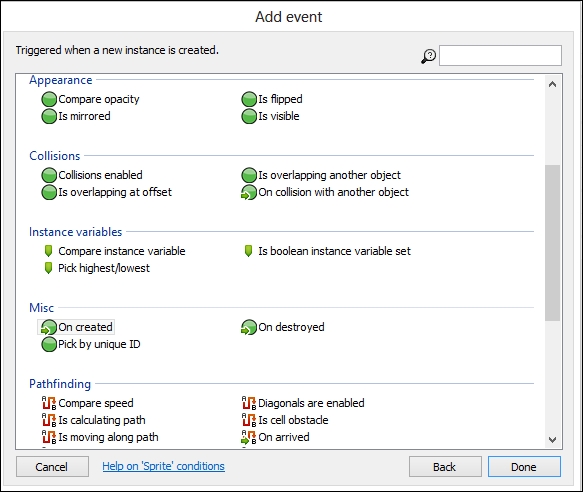Screen dimensions: 583x492
Task: Choose the Is flipped condition icon
Action: [x=249, y=99]
